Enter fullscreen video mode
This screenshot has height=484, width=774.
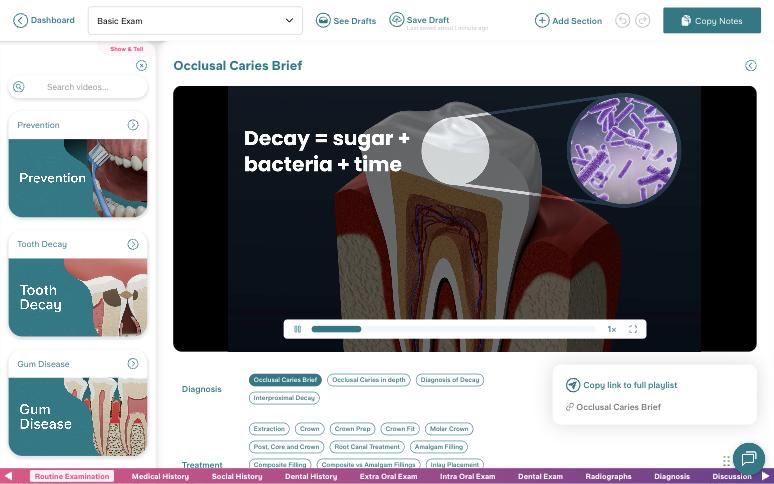633,329
